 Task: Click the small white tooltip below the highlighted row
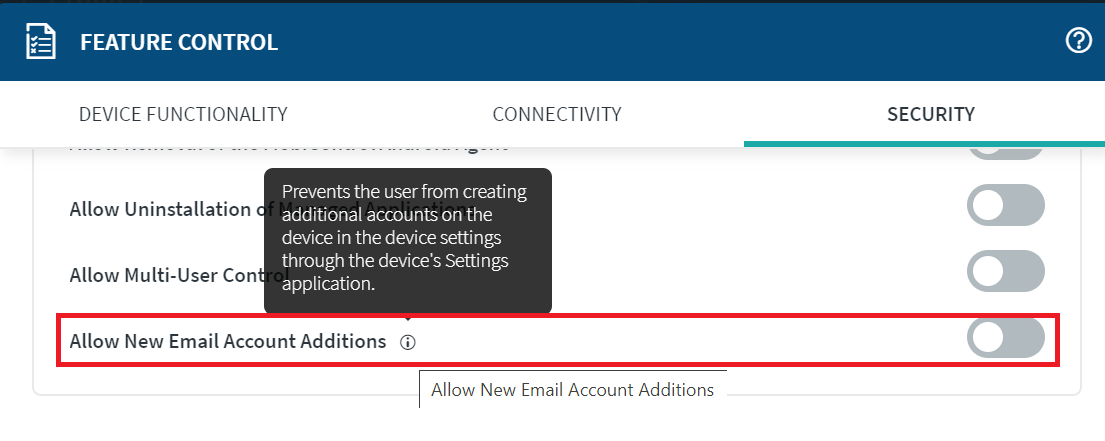[x=572, y=390]
